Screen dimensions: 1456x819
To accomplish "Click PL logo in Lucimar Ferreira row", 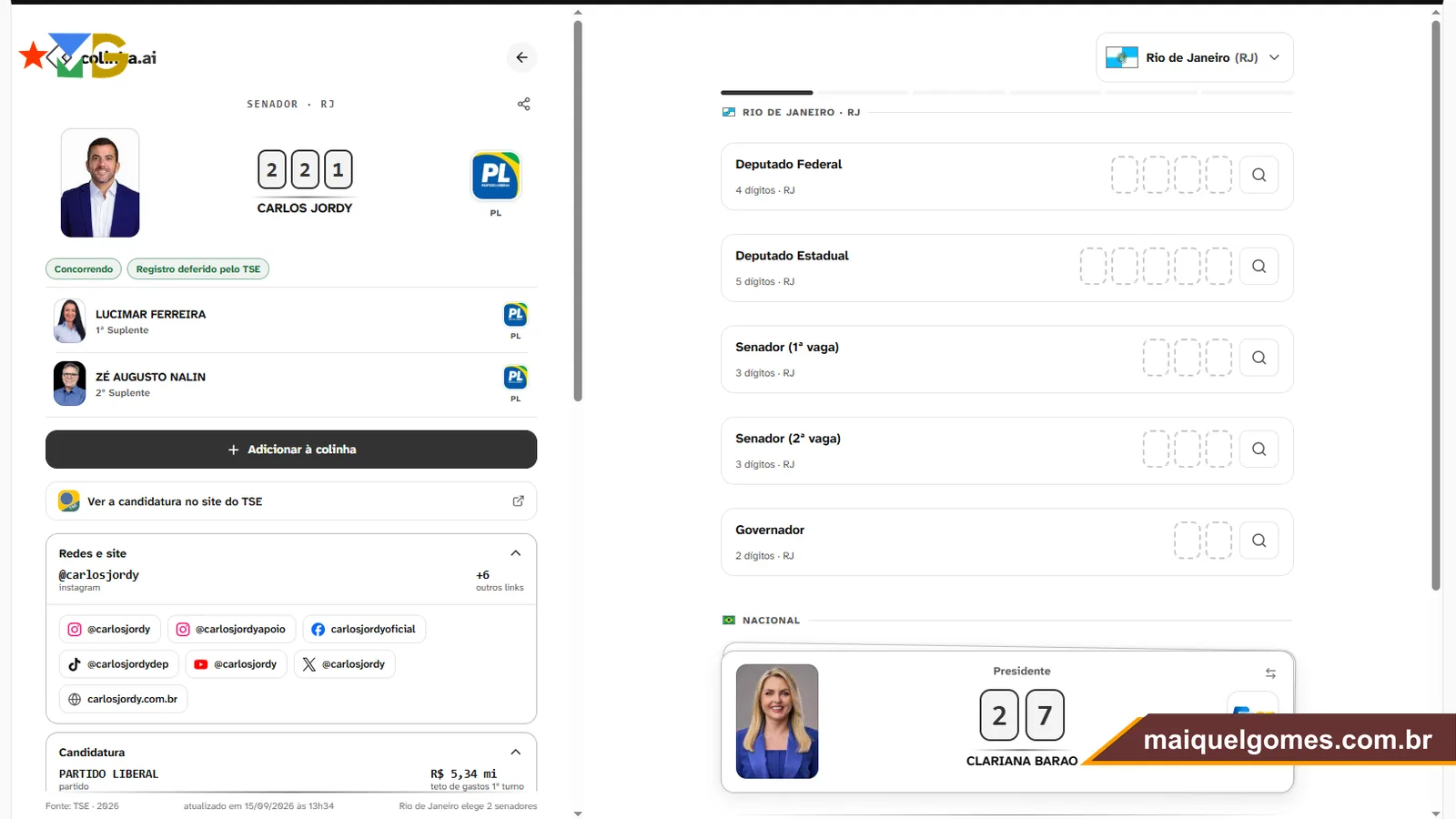I will point(515,315).
